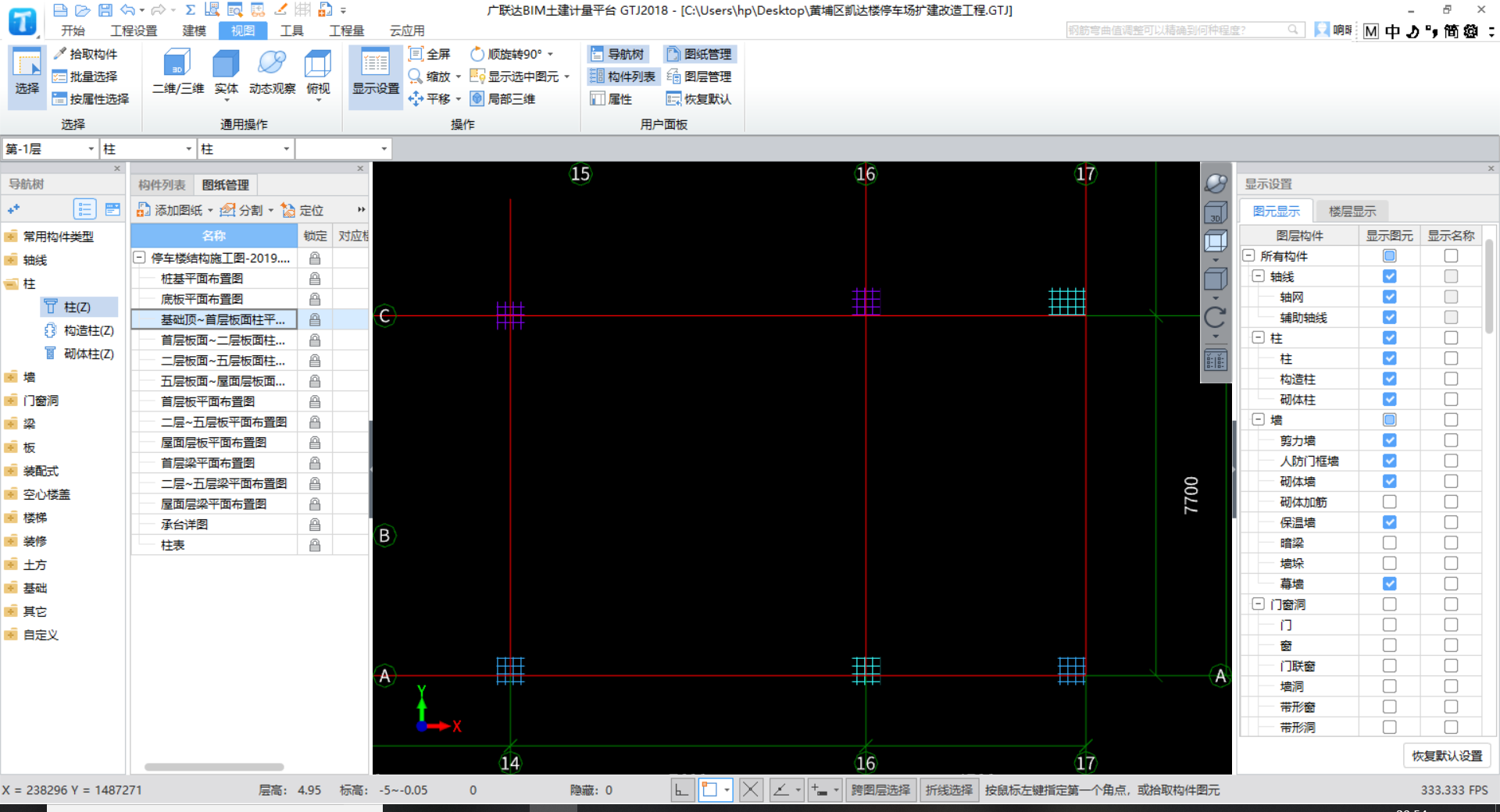Click the 选择 (Select) tool icon
The height and width of the screenshot is (812, 1500).
27,75
